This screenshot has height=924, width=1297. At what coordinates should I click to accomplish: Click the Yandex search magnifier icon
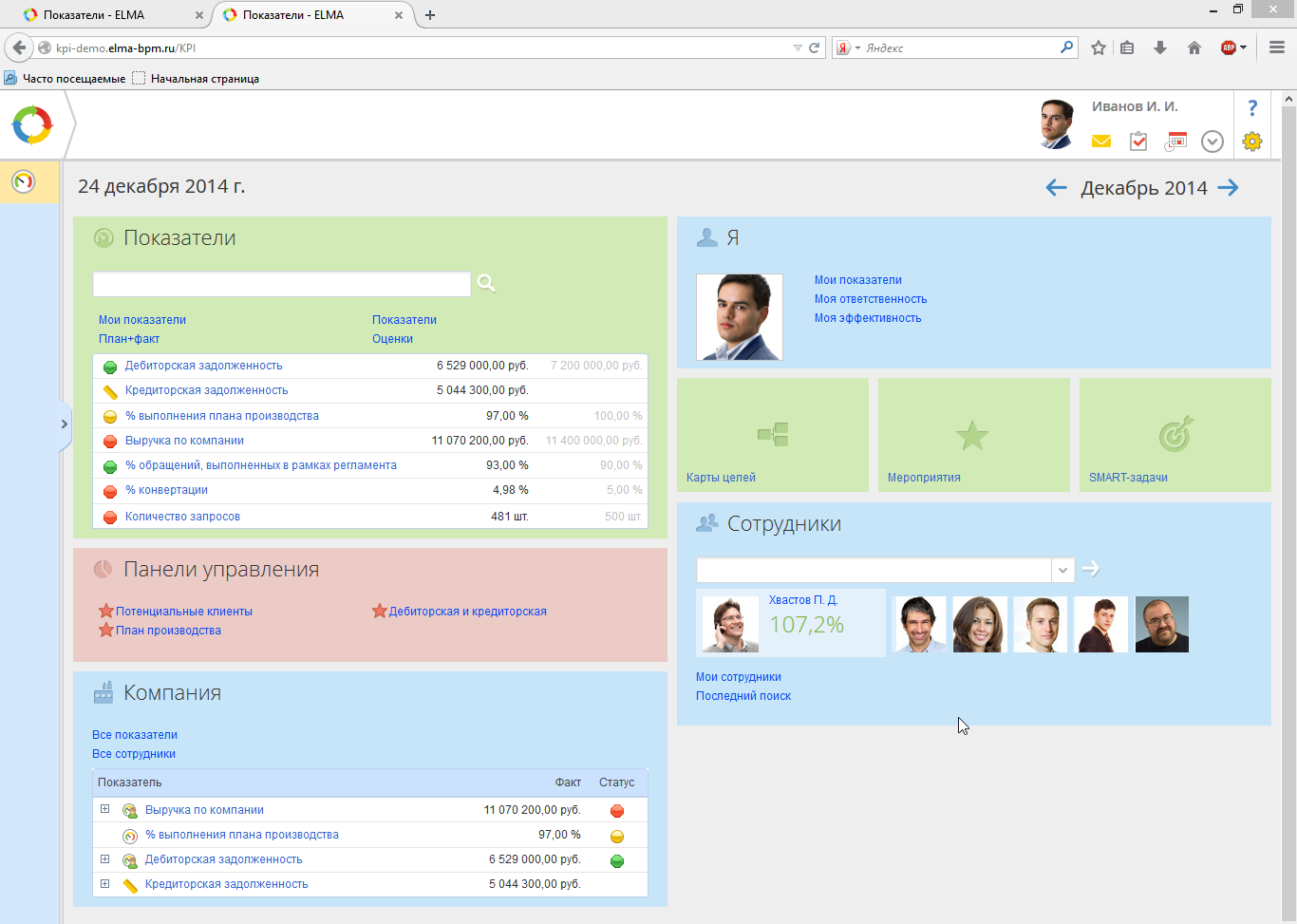click(x=1067, y=47)
